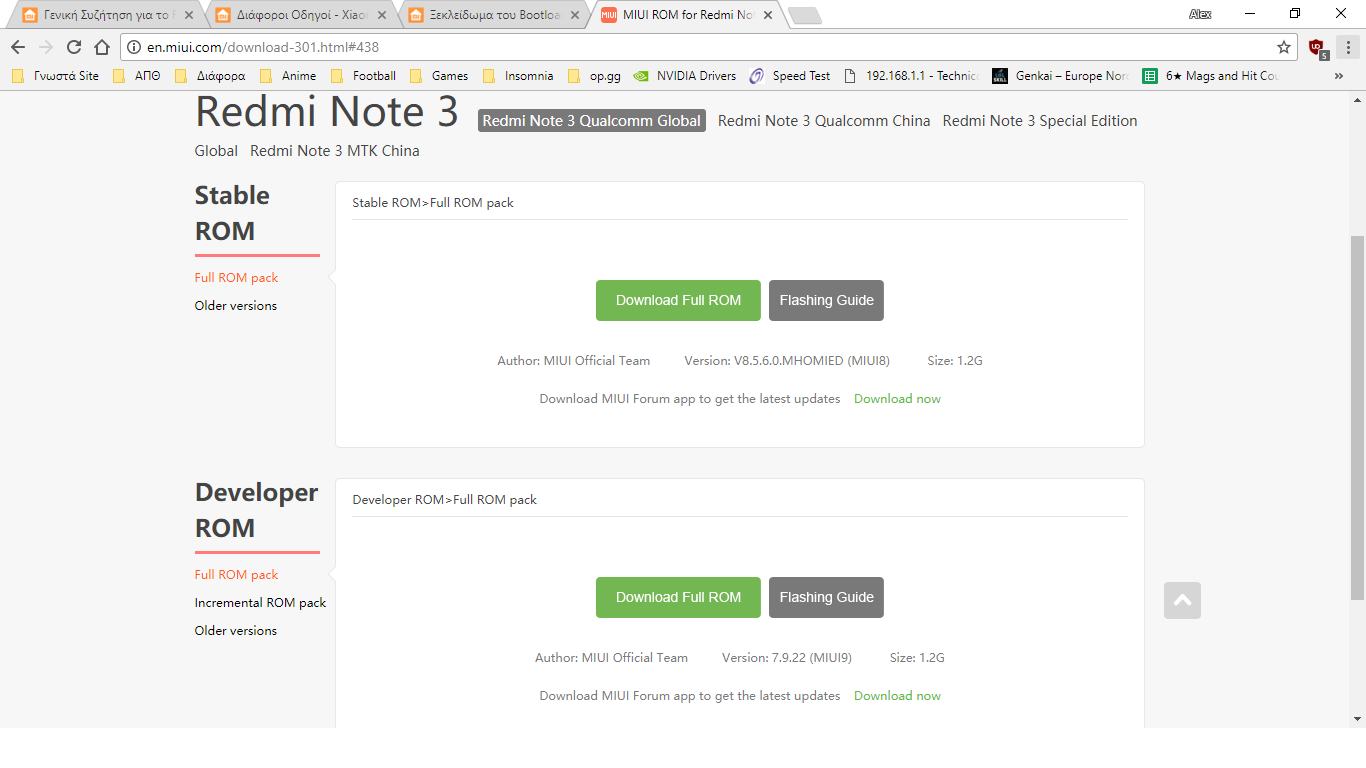Switch to the Διάφοροι Οδηγοί tab

click(x=298, y=15)
